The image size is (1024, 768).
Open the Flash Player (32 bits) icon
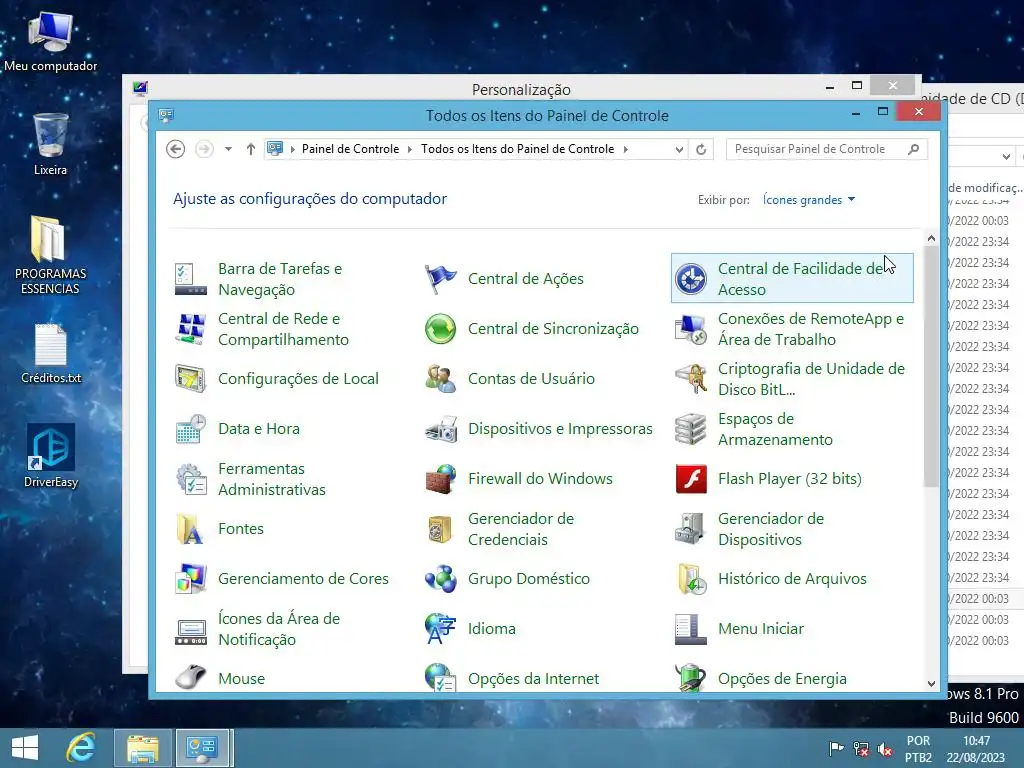tap(691, 479)
